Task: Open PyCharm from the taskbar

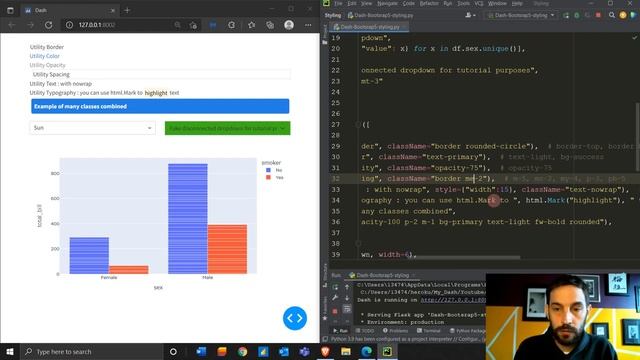Action: [x=387, y=351]
